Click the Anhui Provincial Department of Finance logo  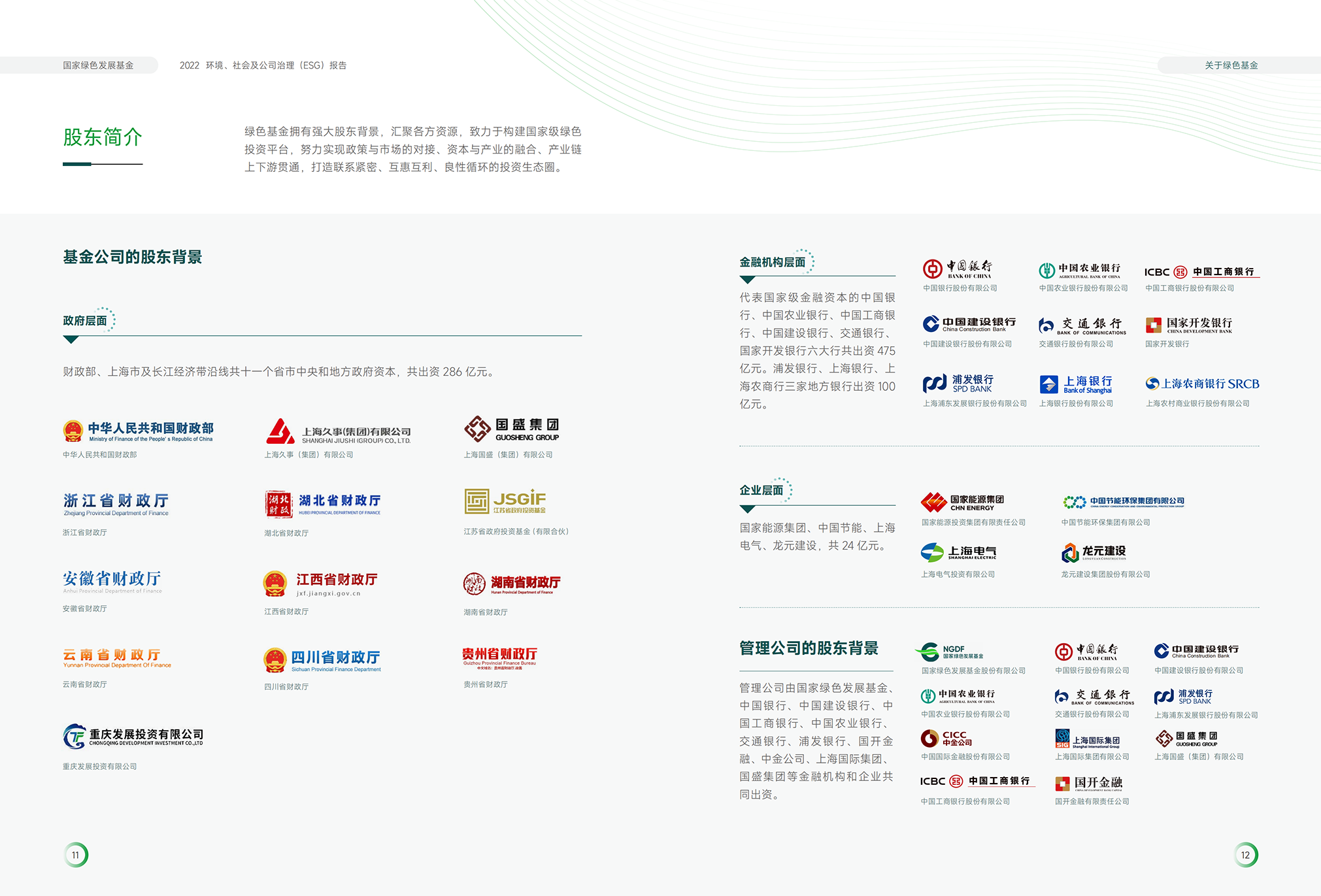pyautogui.click(x=112, y=582)
